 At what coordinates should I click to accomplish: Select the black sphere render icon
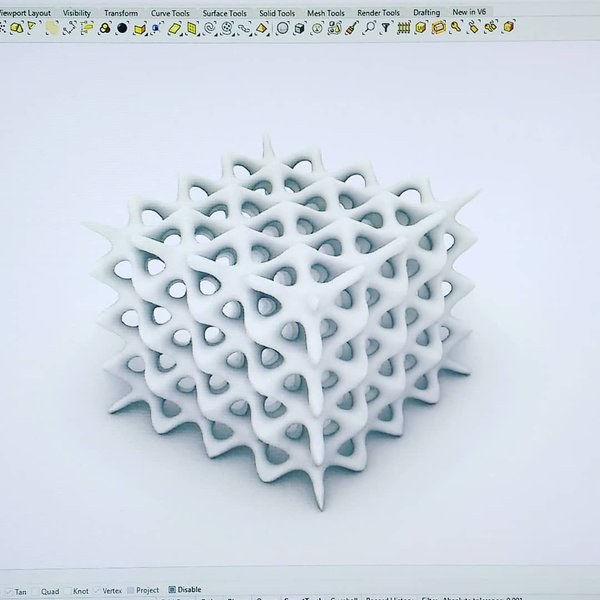[121, 28]
